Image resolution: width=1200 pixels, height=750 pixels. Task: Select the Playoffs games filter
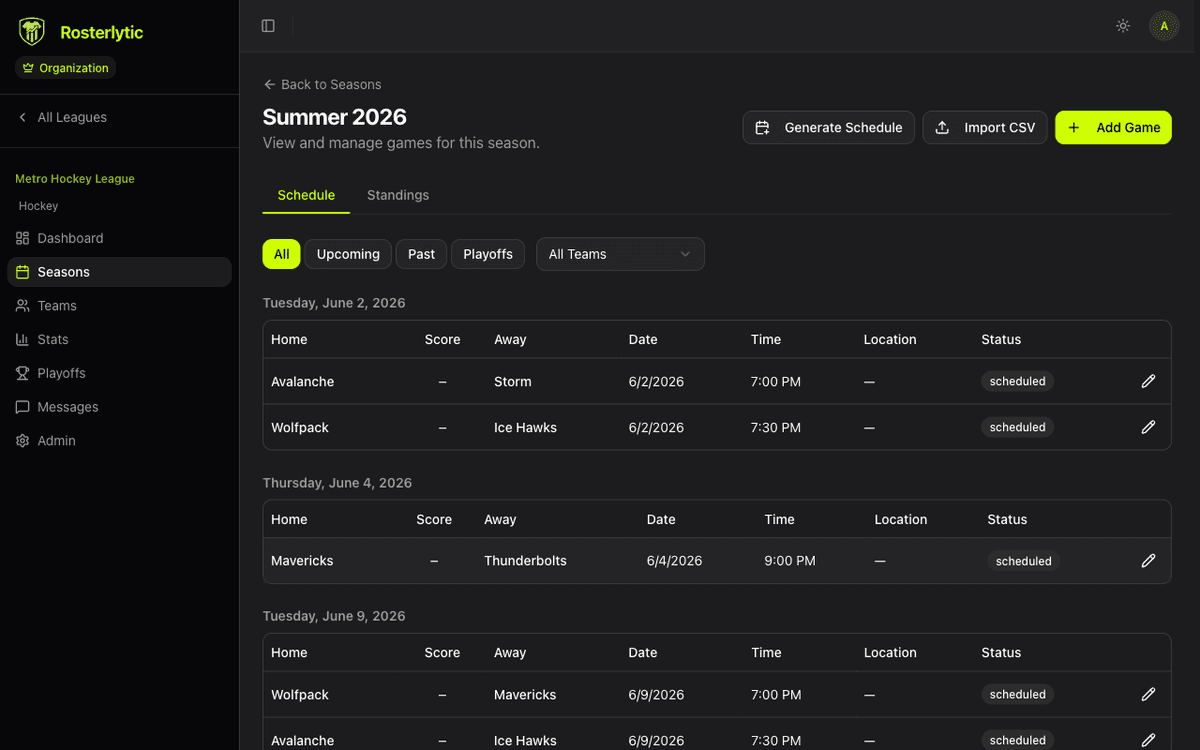coord(488,254)
